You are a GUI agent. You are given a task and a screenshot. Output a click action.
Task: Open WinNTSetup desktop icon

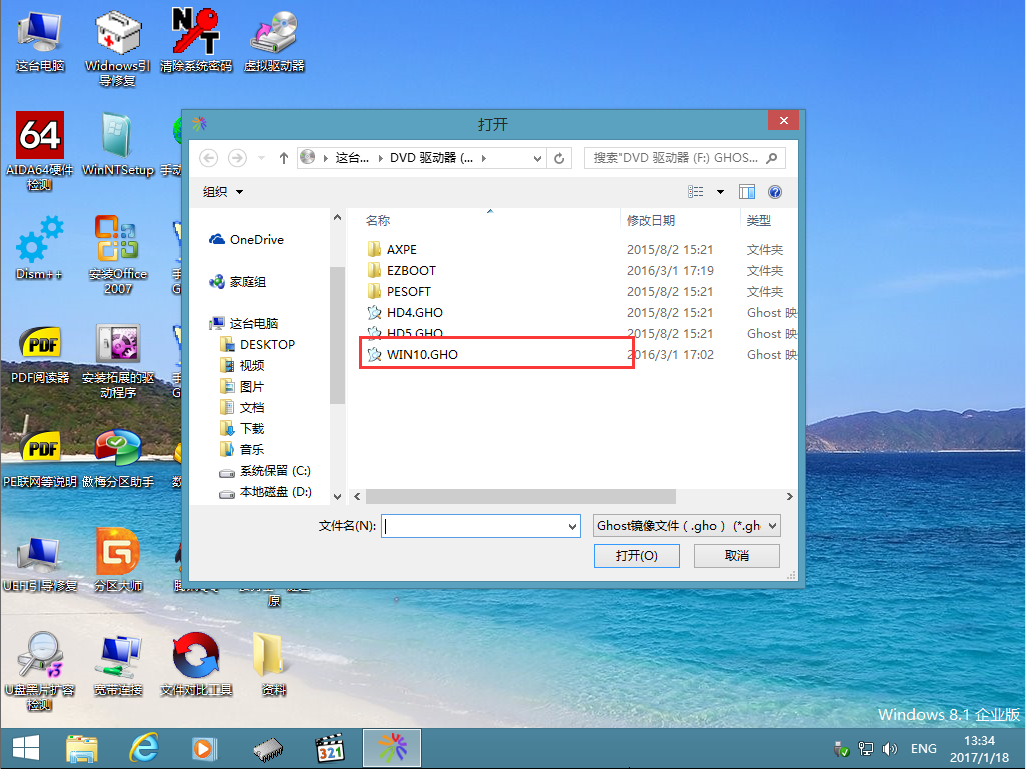(118, 145)
